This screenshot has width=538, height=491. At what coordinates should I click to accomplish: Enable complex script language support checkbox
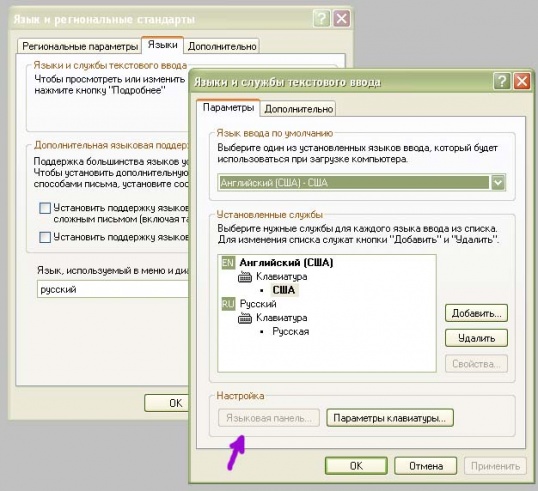click(45, 208)
